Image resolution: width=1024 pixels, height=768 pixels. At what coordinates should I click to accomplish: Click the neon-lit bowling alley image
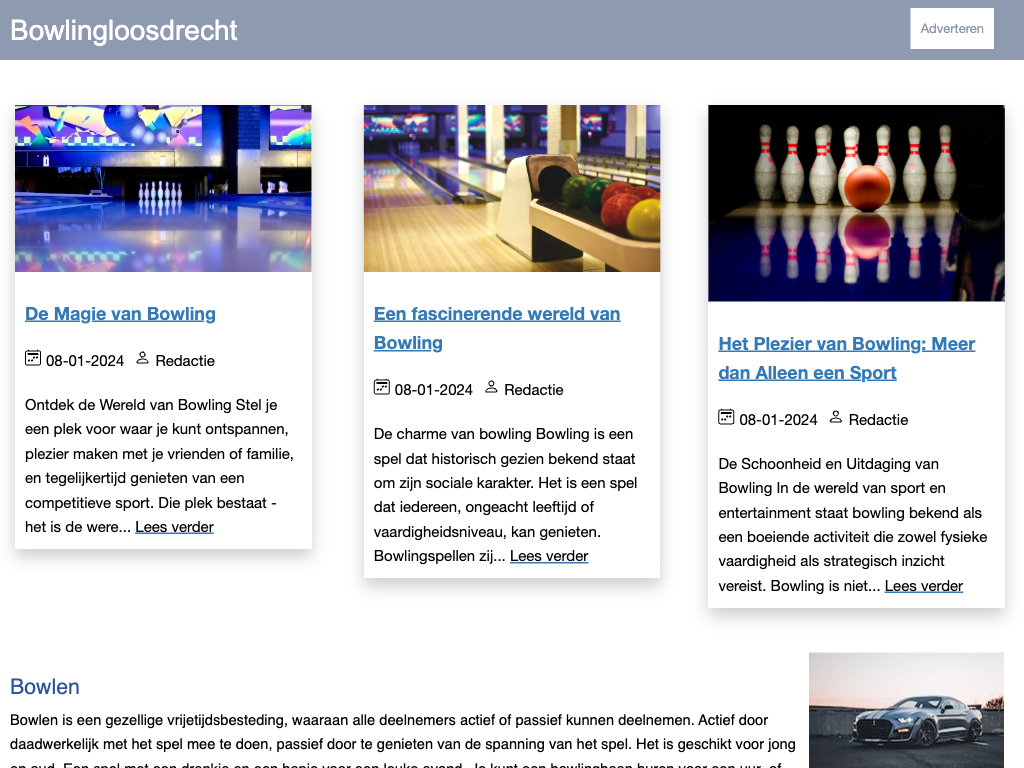pos(163,188)
